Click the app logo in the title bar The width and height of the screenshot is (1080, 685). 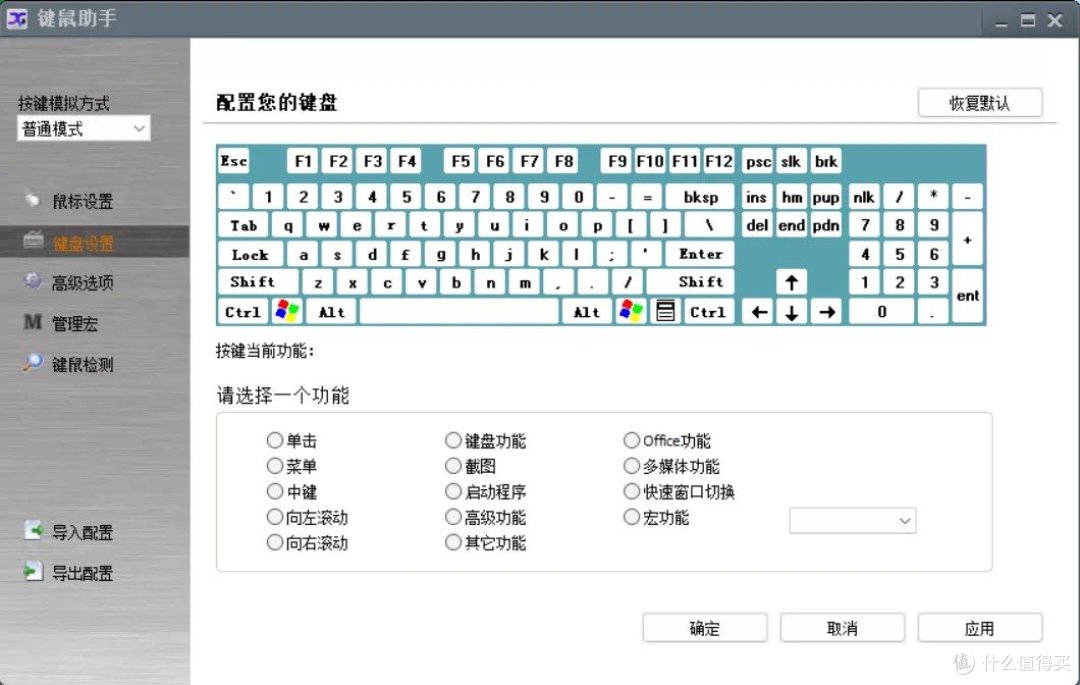click(x=17, y=19)
